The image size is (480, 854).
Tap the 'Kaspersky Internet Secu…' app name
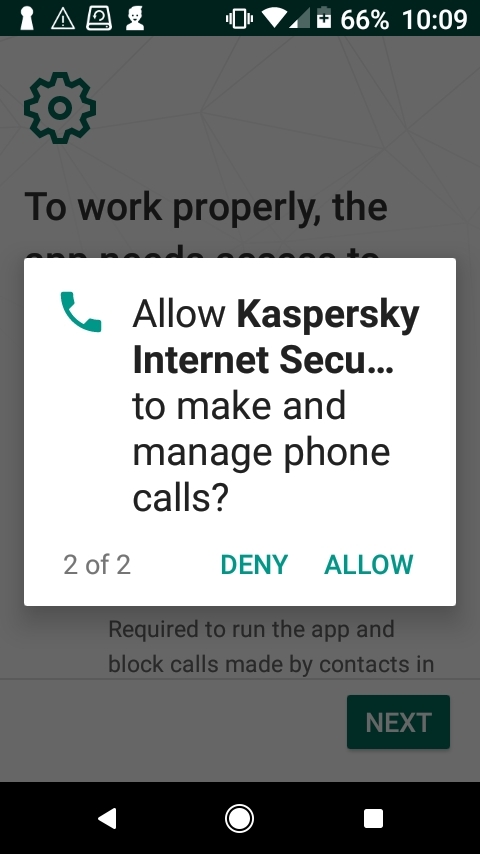point(276,337)
